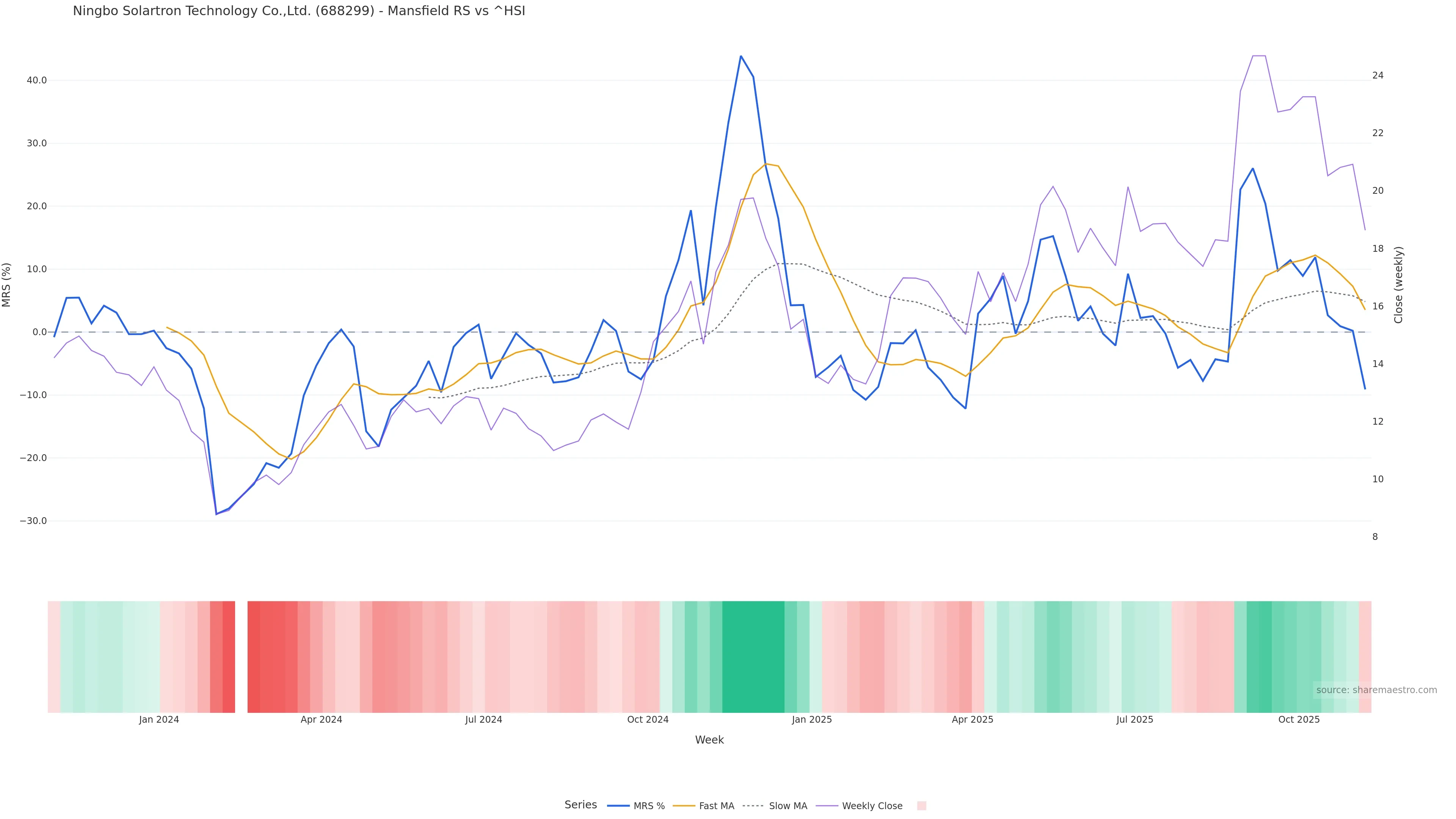The height and width of the screenshot is (819, 1456).
Task: Click the 'Close (weekly)' right axis title
Action: point(1399,285)
